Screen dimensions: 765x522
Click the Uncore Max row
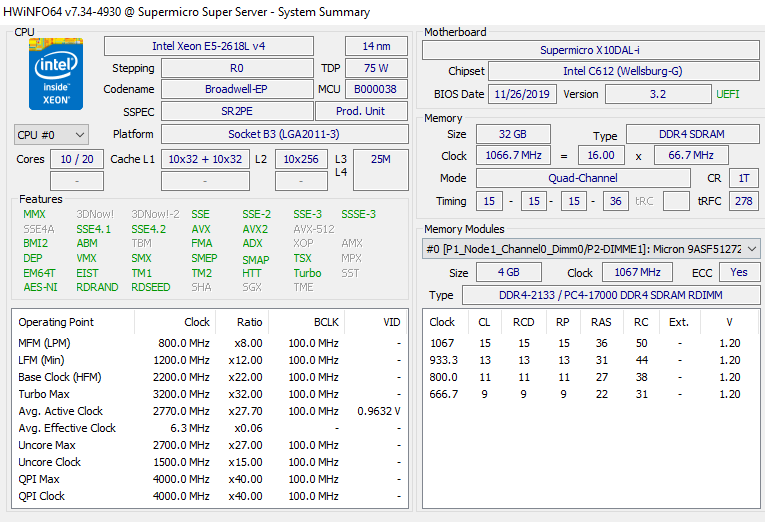(210, 445)
